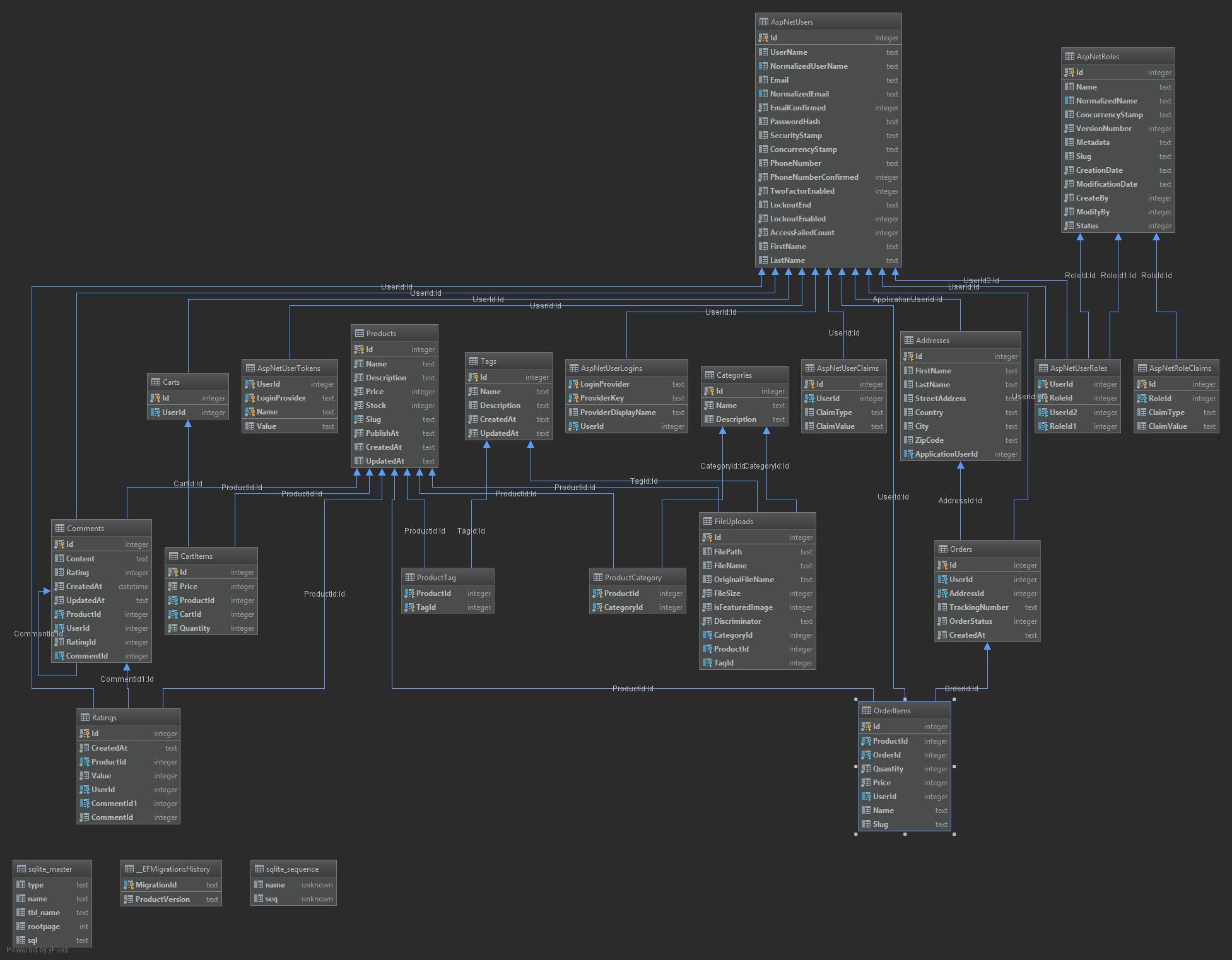1232x960 pixels.
Task: Click the table icon in AspNetRoles header
Action: coord(1069,57)
